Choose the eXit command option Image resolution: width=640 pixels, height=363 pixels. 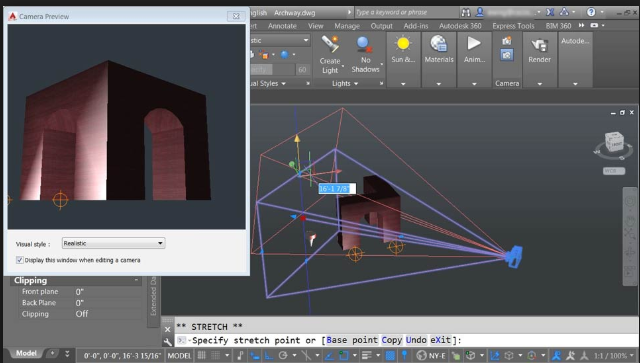tap(440, 340)
